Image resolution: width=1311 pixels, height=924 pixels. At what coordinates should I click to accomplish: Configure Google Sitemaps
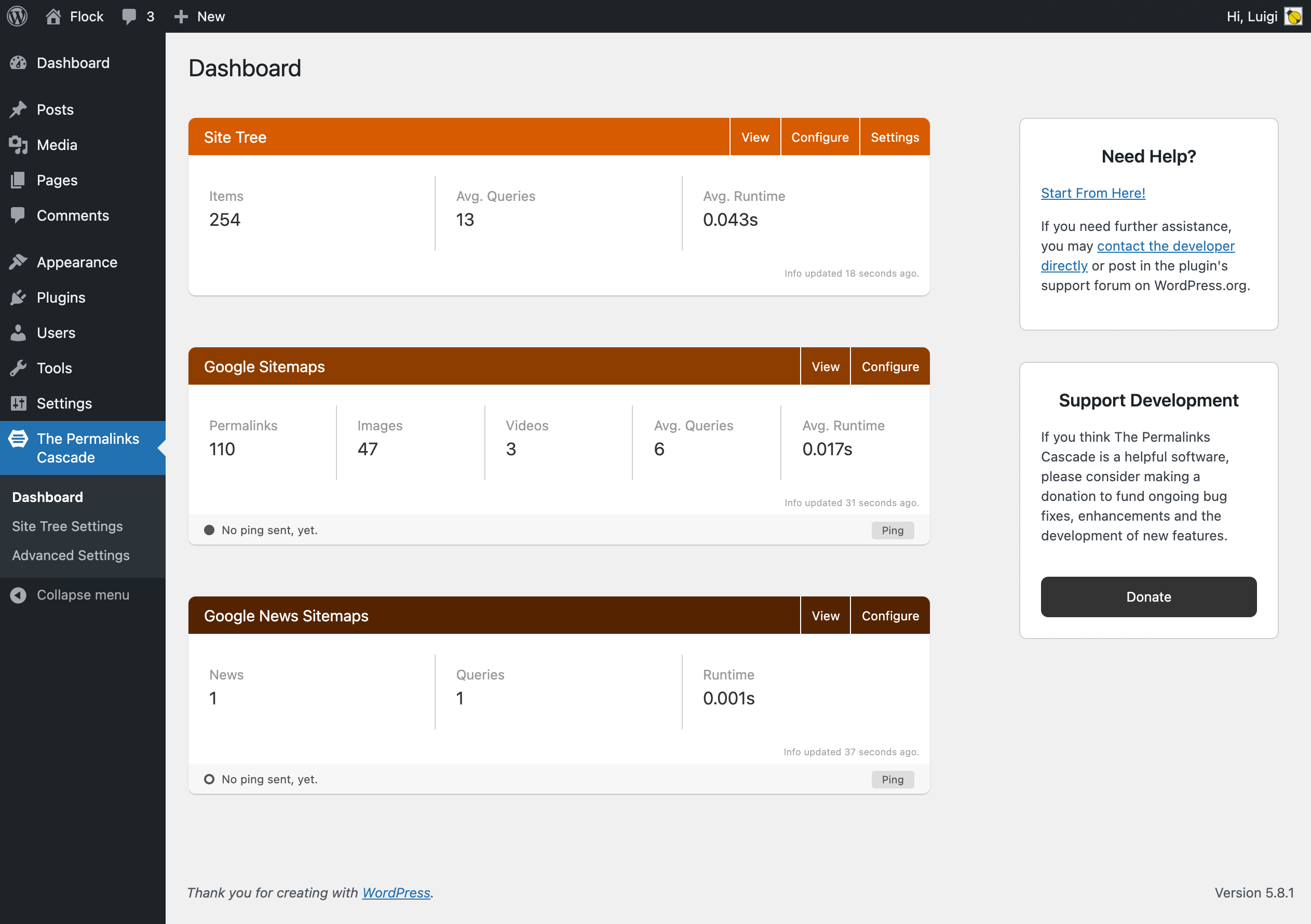point(890,366)
